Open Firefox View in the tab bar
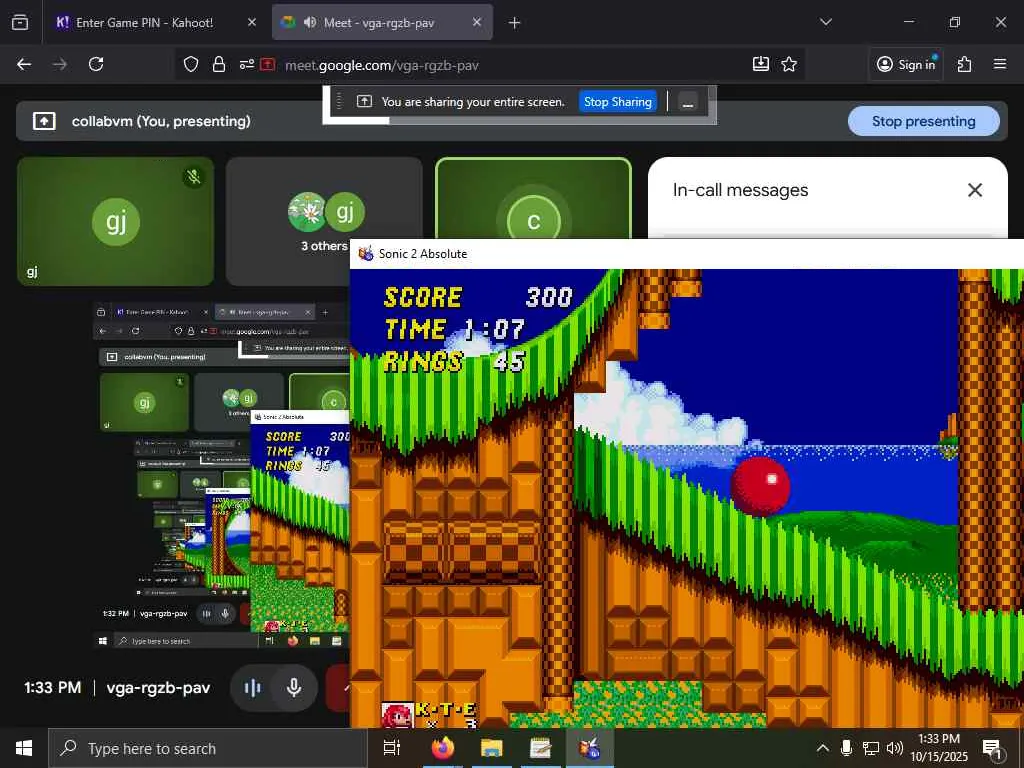 (20, 22)
